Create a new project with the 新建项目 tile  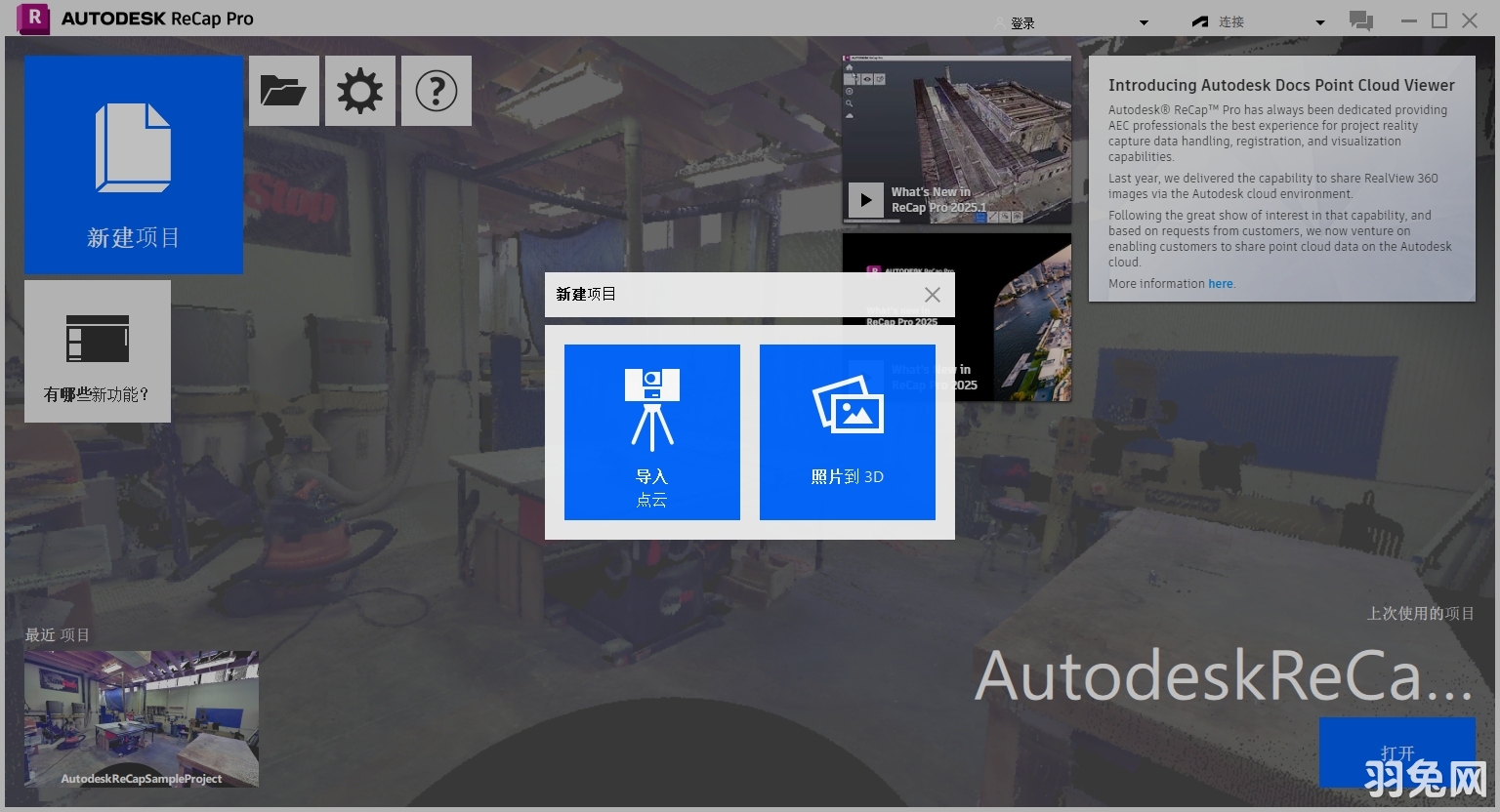click(x=133, y=164)
